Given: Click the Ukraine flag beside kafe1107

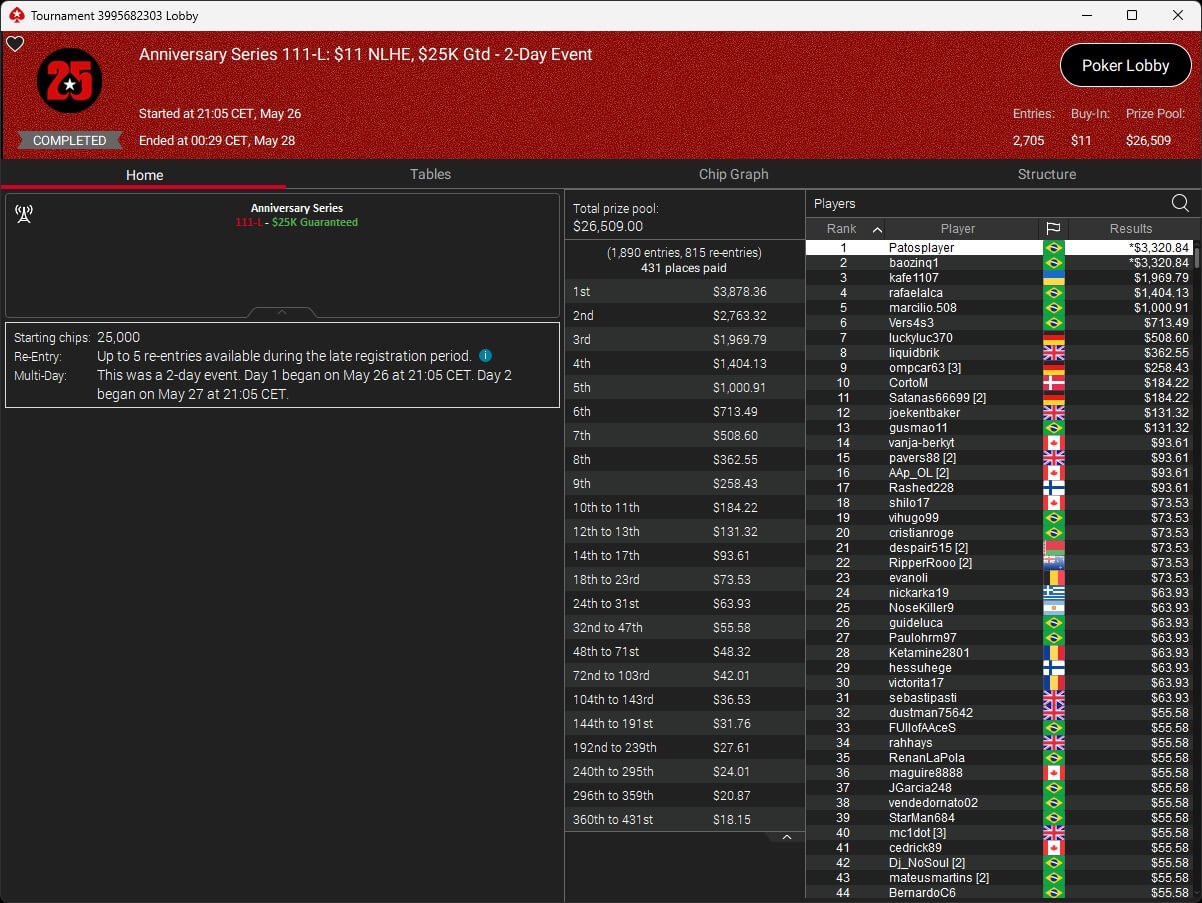Looking at the screenshot, I should [1053, 277].
